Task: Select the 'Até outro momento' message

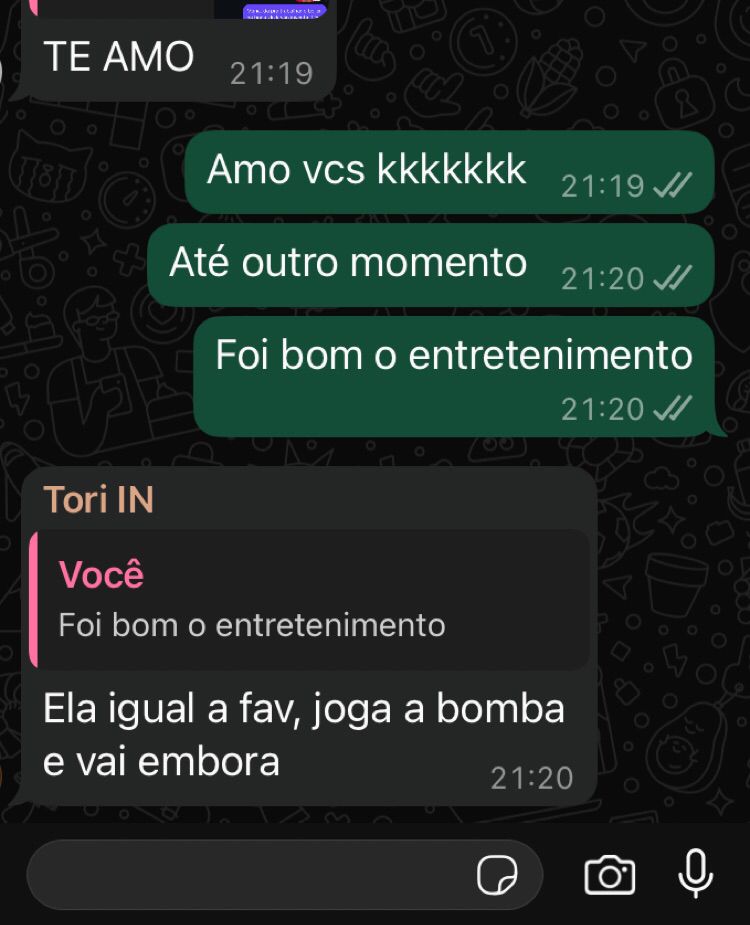Action: click(431, 265)
